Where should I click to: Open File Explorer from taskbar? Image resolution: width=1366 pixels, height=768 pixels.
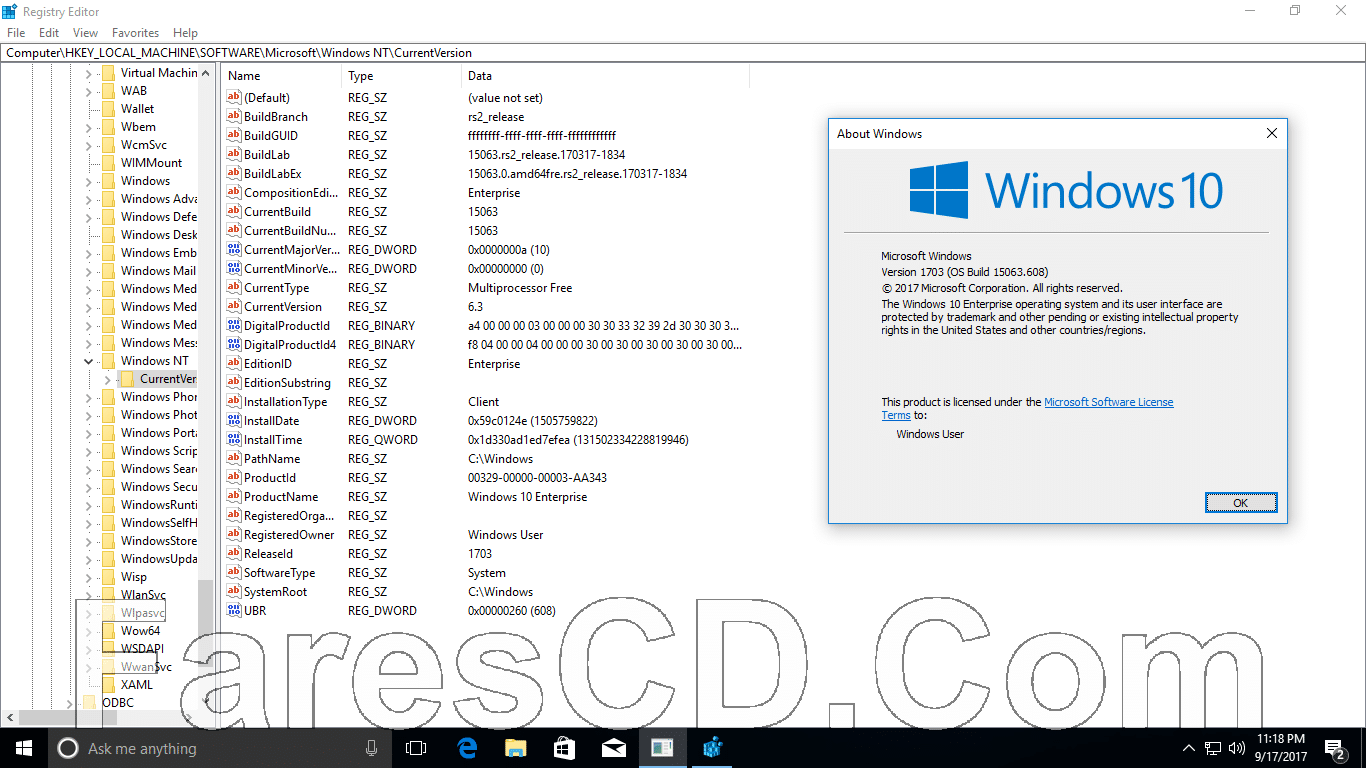(x=515, y=748)
